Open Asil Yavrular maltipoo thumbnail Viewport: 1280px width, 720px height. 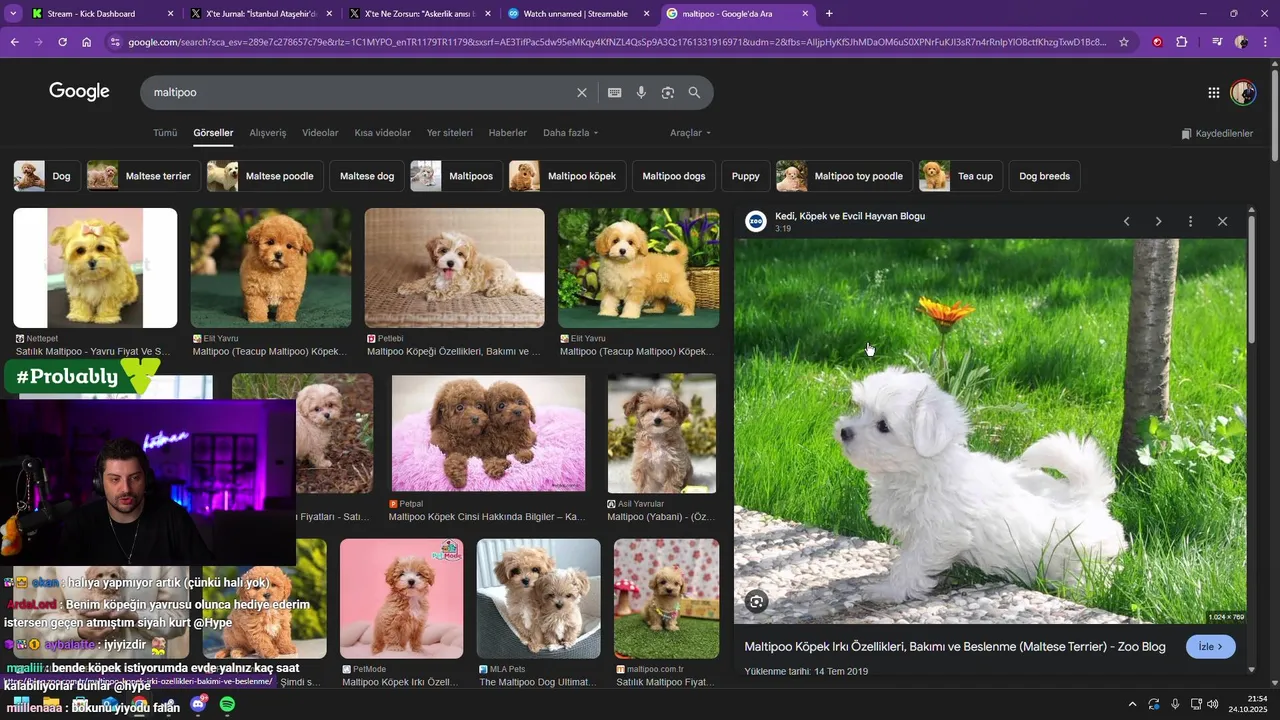(x=662, y=433)
